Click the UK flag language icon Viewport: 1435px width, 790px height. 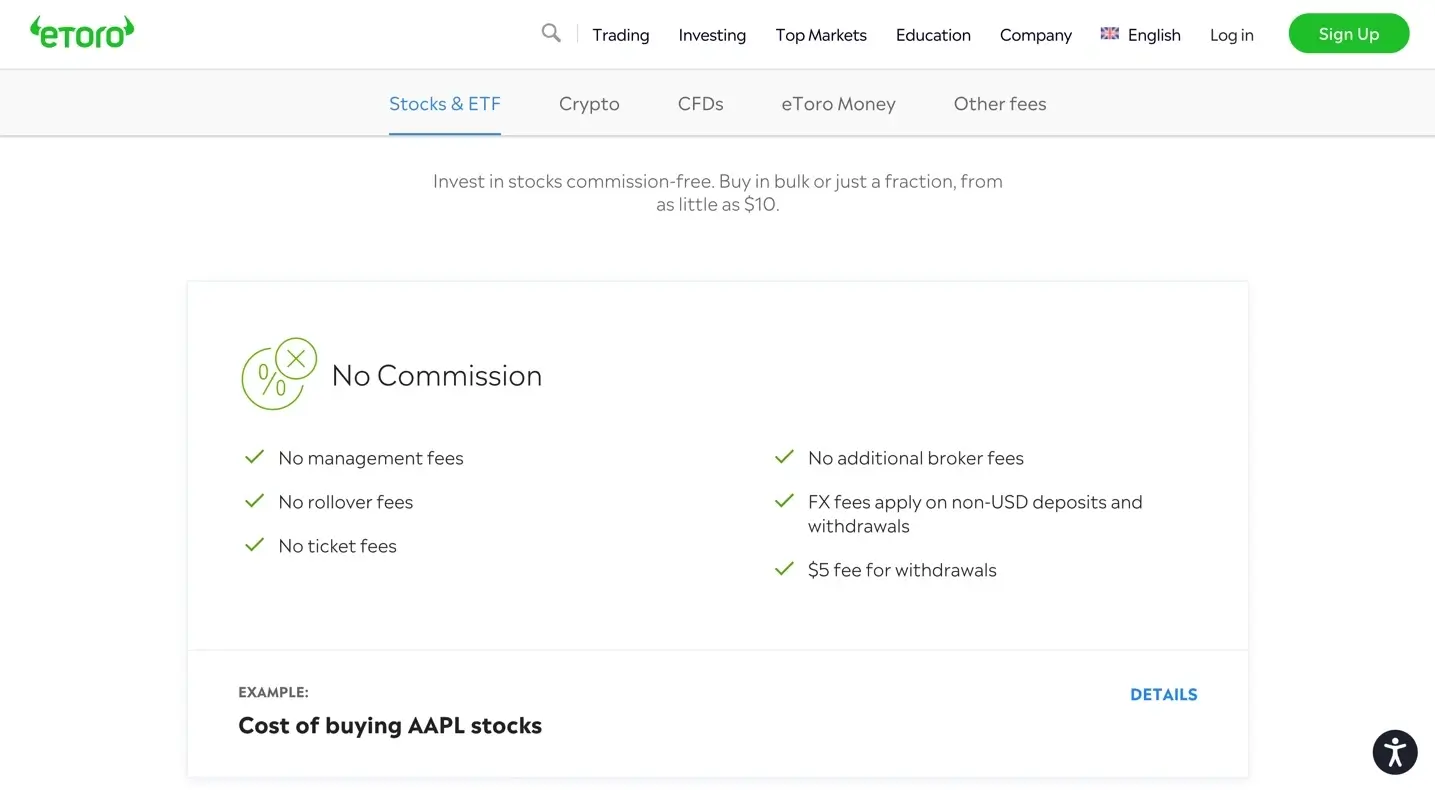pyautogui.click(x=1109, y=34)
